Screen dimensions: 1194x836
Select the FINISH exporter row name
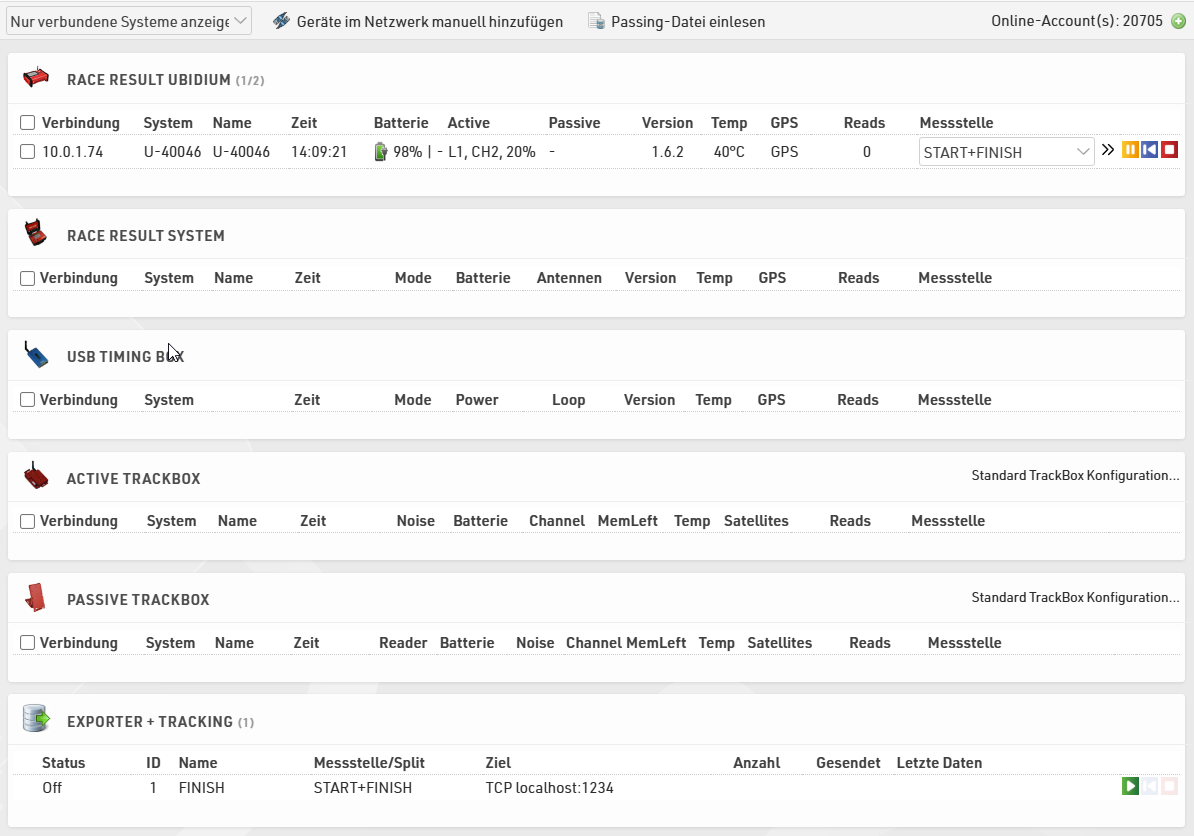coord(201,788)
